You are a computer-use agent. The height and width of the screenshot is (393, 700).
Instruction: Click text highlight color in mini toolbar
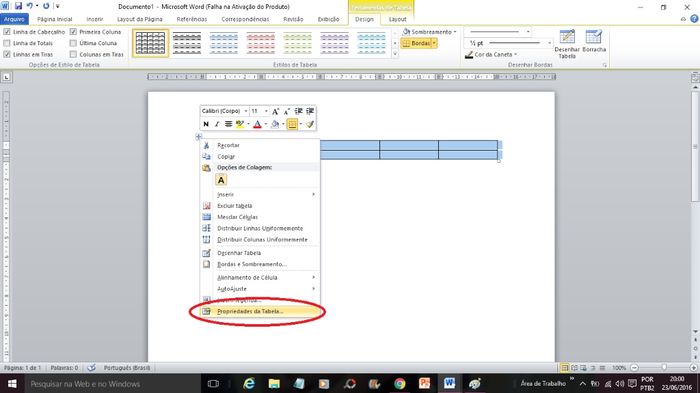coord(240,124)
